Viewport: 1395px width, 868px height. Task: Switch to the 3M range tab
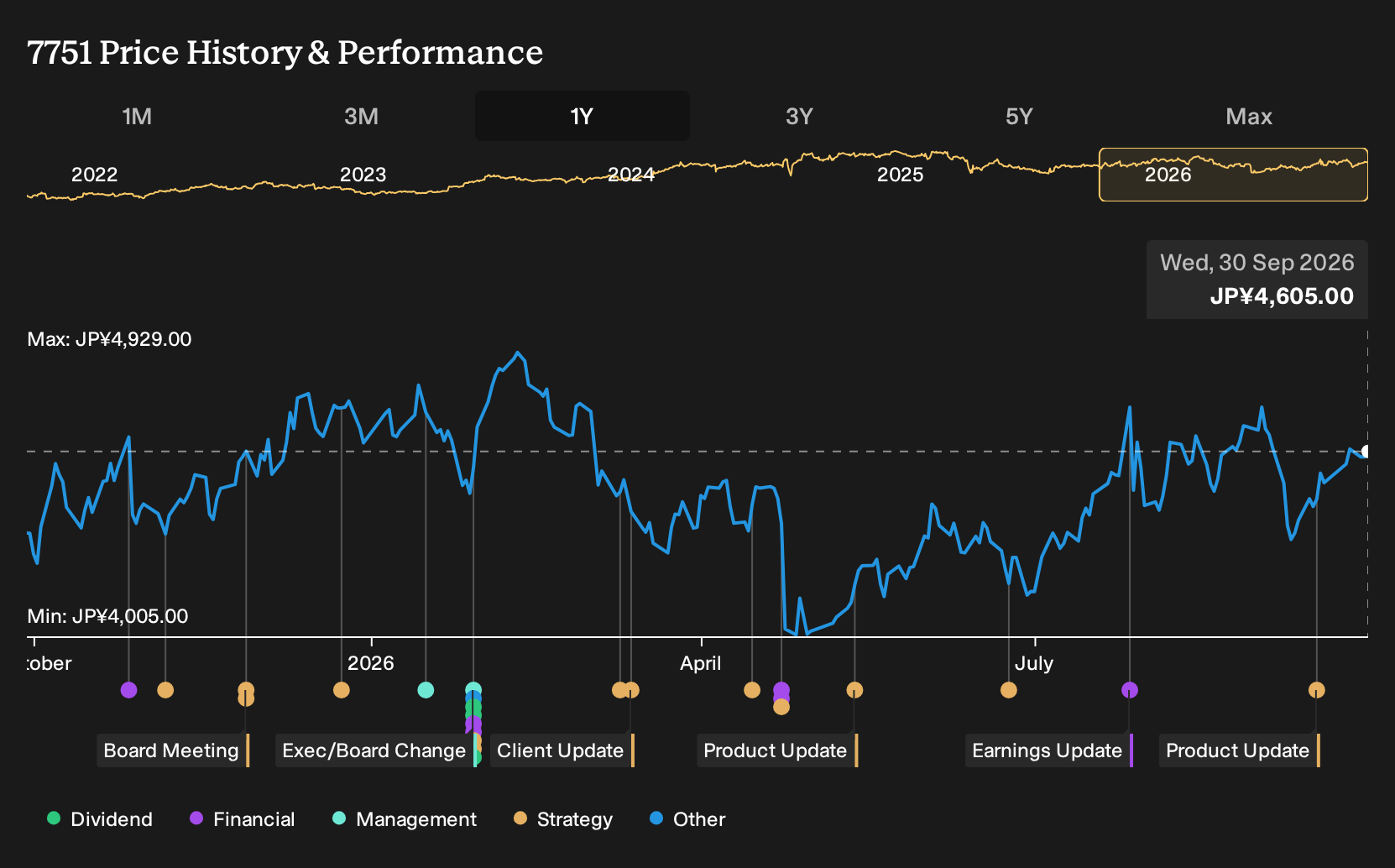[x=361, y=116]
